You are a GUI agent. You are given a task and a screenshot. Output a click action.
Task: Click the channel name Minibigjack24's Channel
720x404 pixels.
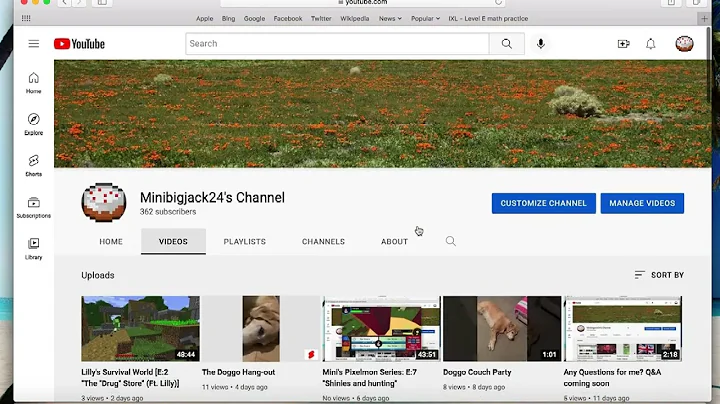212,197
